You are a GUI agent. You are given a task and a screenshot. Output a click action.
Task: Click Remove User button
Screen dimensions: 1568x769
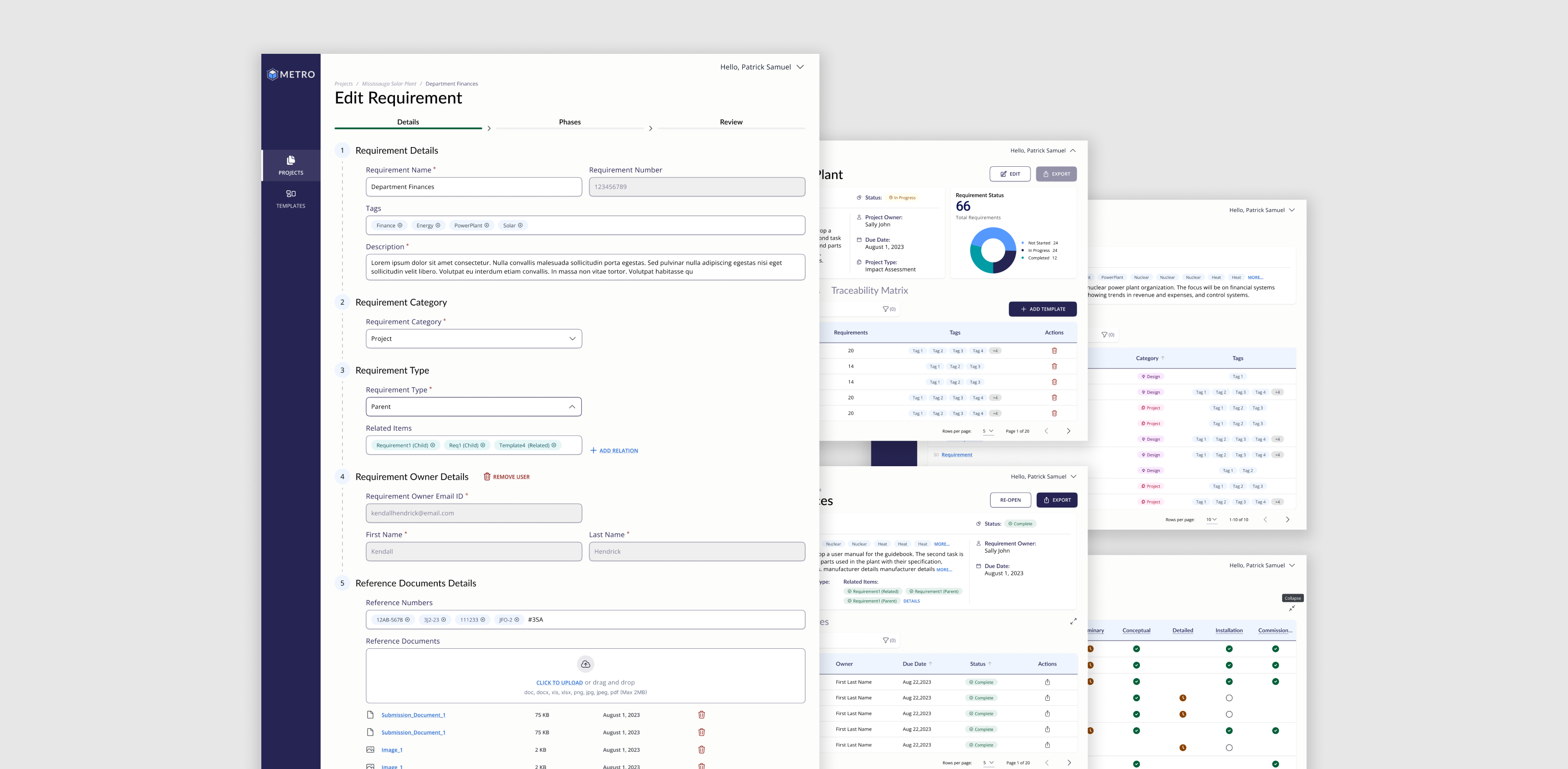tap(506, 477)
